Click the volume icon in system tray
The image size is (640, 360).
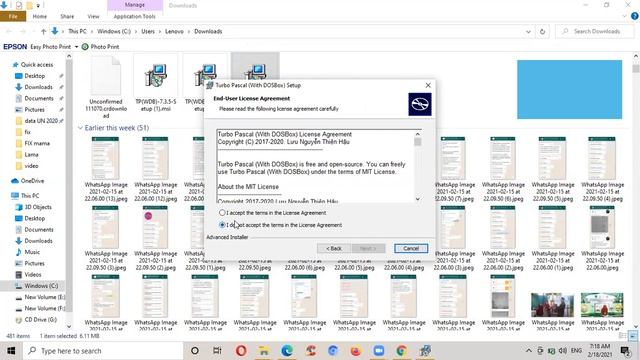coord(563,351)
